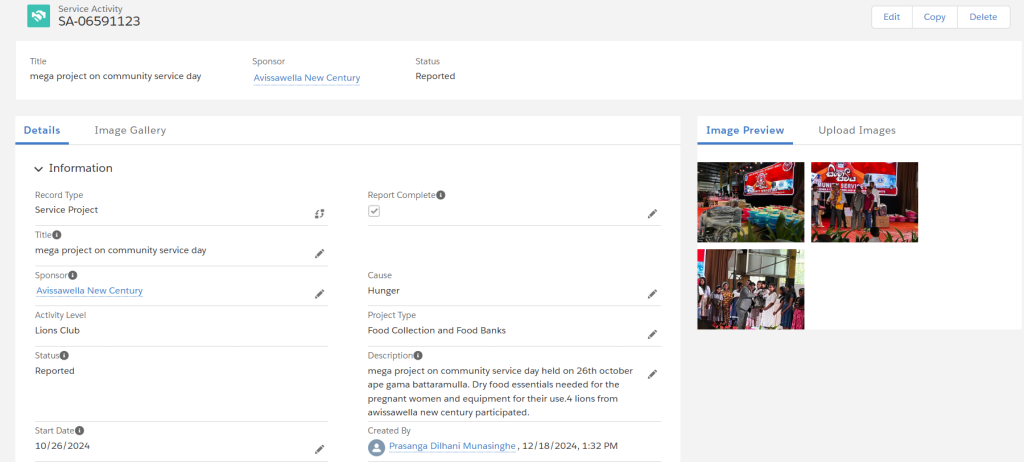
Task: Open Avissawella New Century link in Information
Action: pos(89,291)
